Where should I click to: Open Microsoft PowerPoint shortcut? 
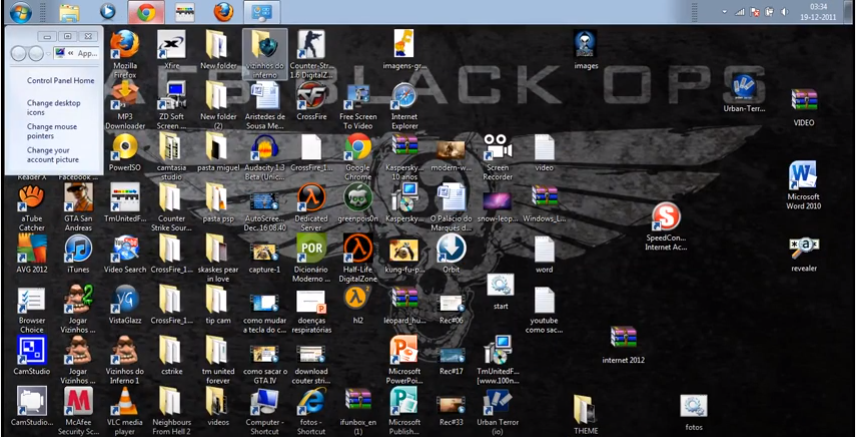(405, 361)
